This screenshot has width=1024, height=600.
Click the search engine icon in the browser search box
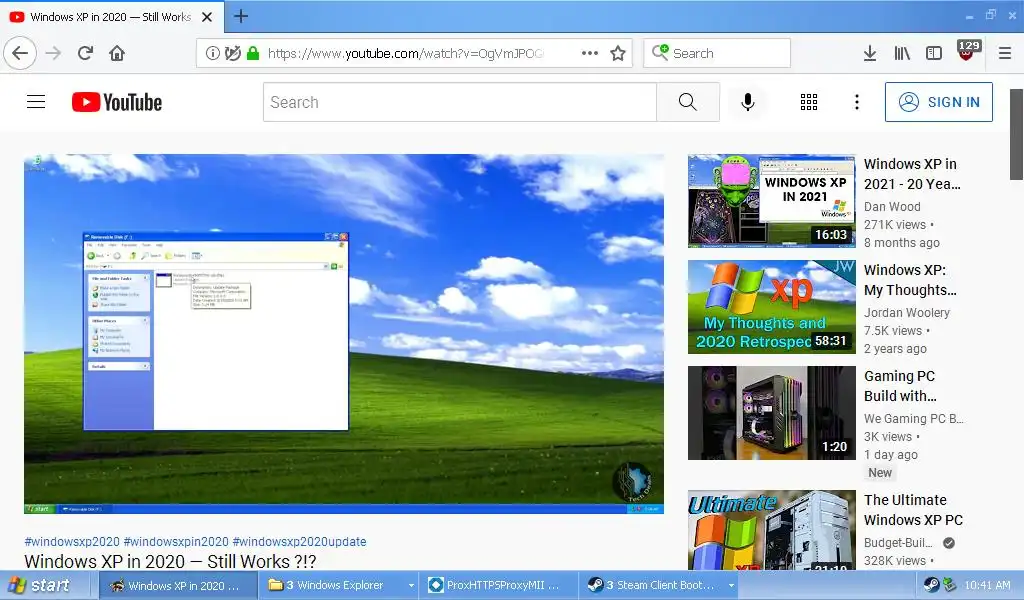[x=660, y=52]
